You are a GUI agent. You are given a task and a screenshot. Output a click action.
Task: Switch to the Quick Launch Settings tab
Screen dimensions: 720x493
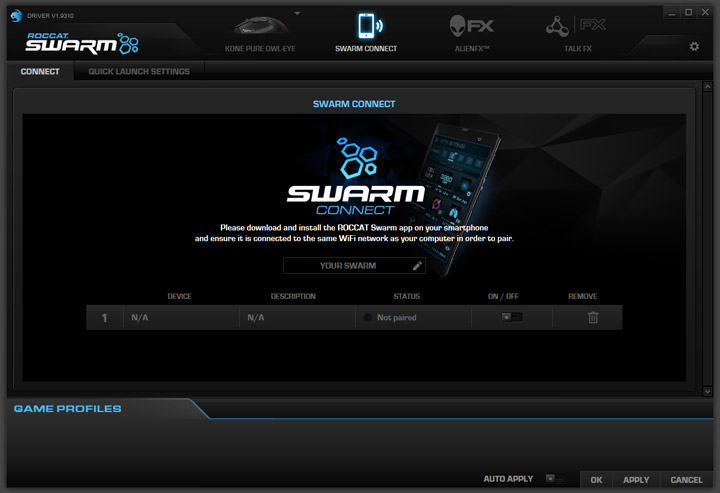tap(139, 72)
